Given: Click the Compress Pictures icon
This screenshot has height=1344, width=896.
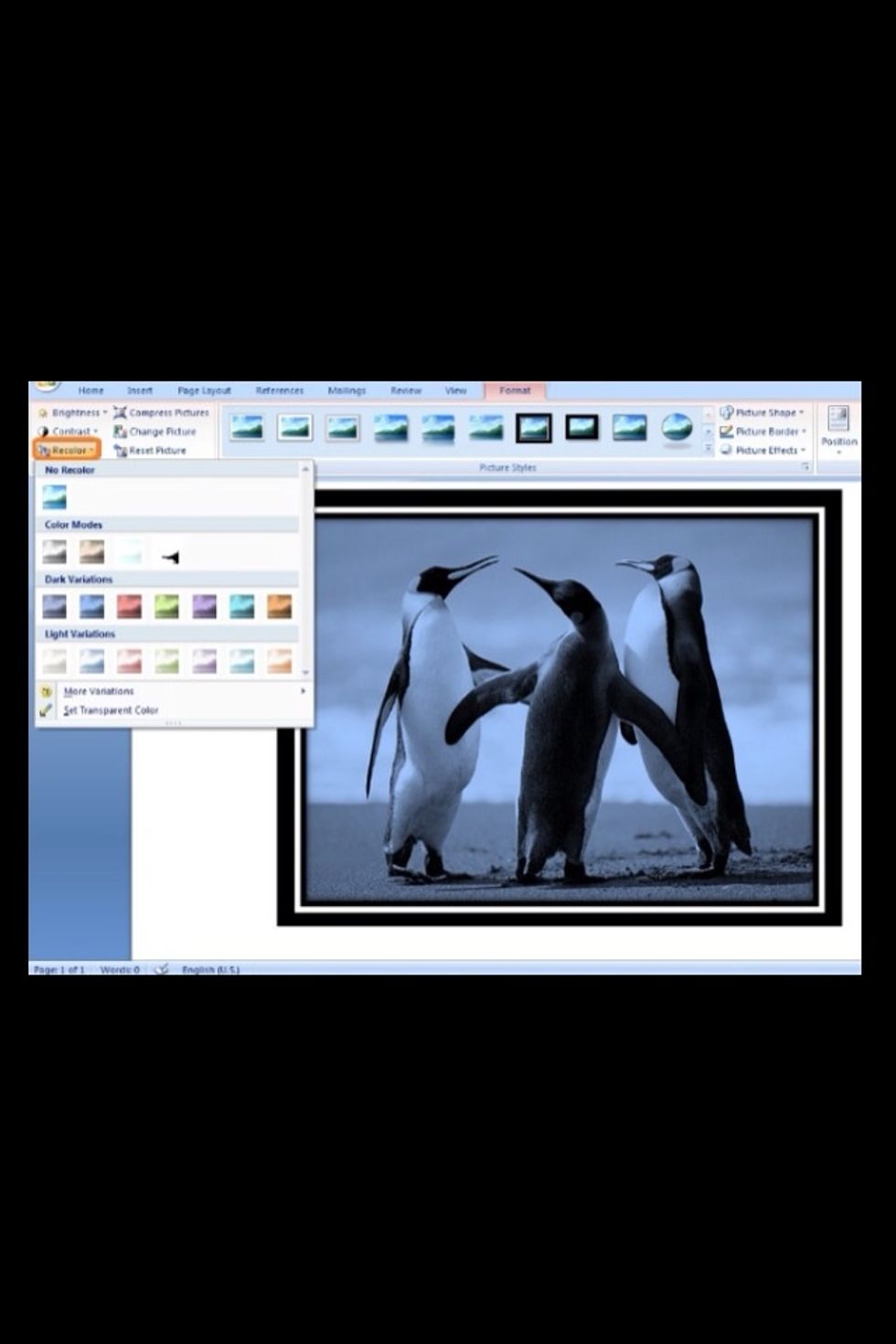Looking at the screenshot, I should tap(120, 413).
